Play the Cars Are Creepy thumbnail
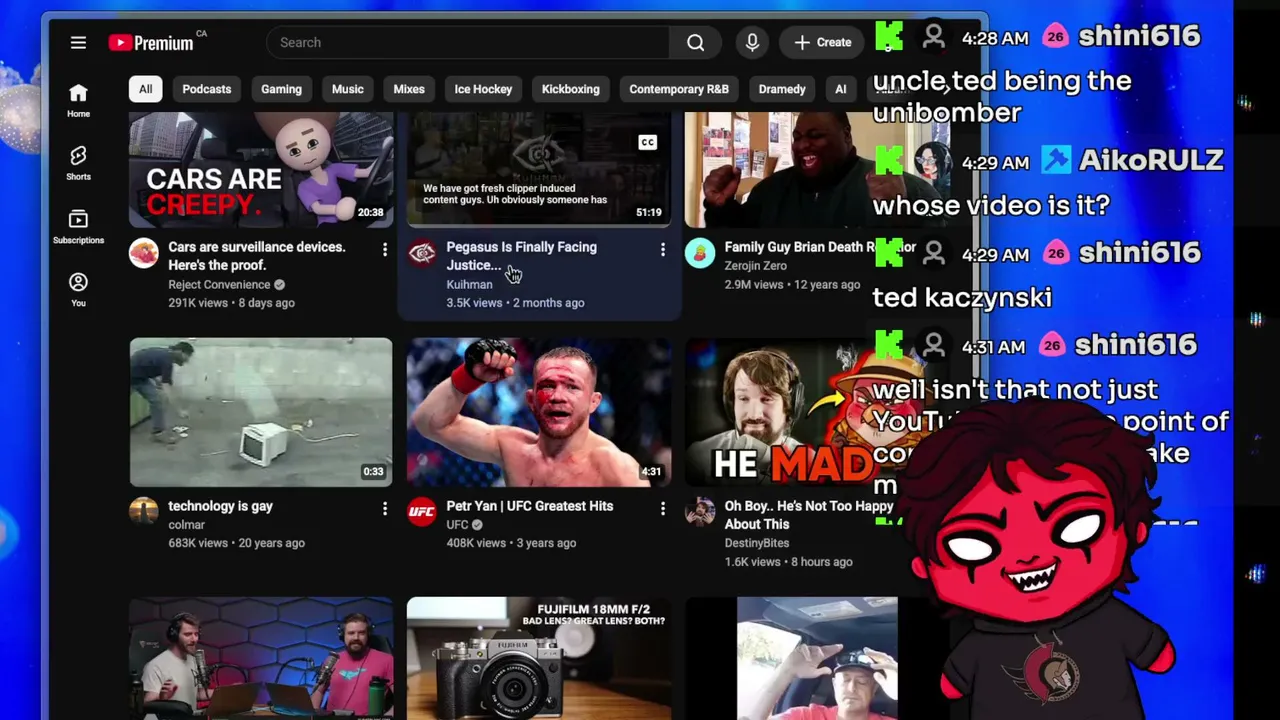 (x=261, y=169)
